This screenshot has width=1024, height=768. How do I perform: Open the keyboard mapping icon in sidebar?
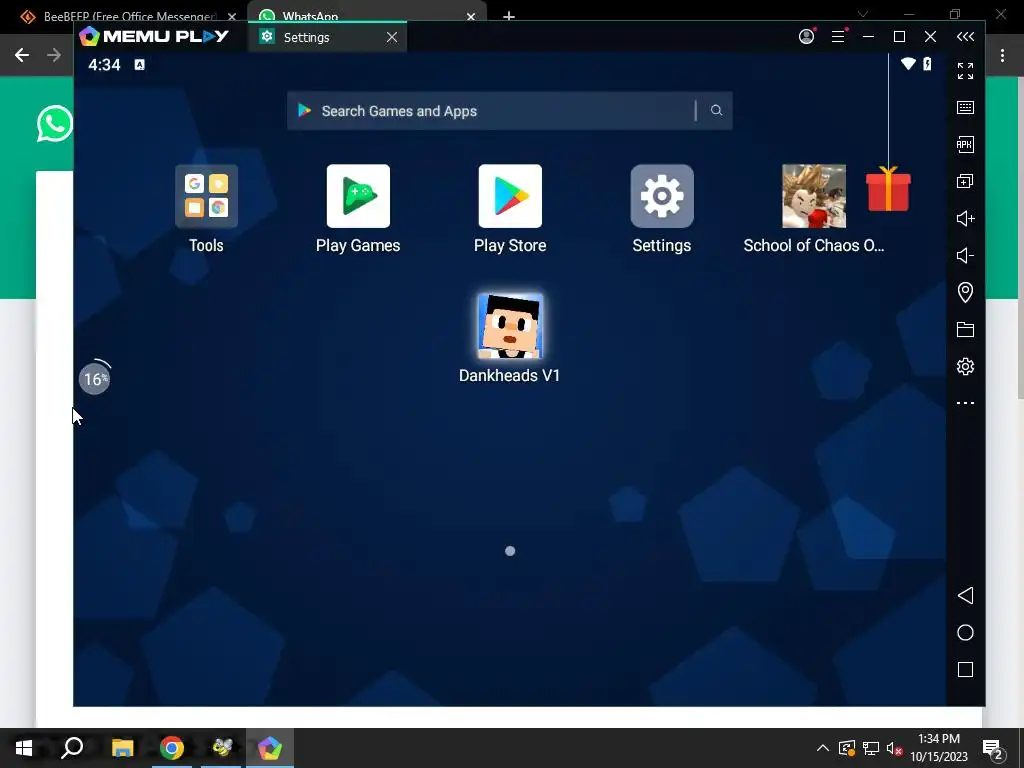click(965, 107)
